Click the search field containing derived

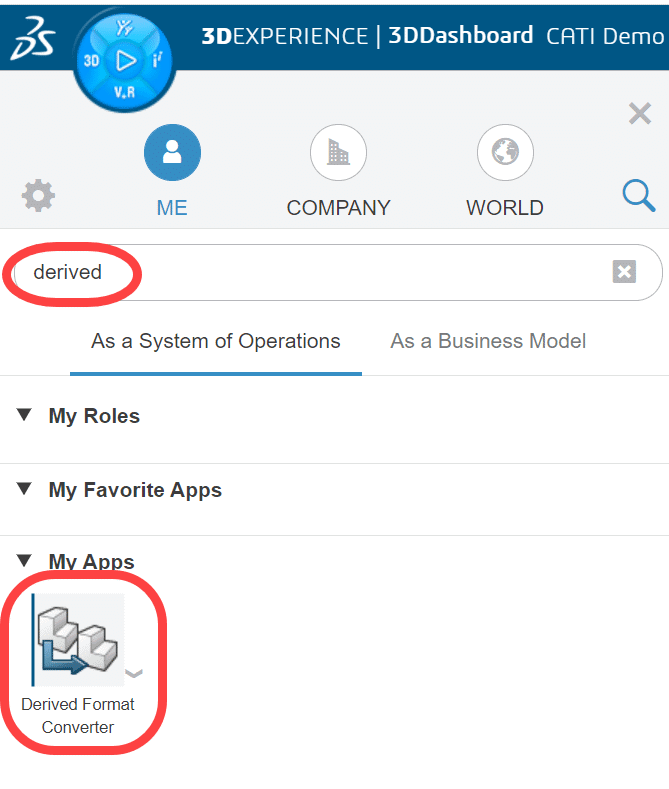(338, 272)
